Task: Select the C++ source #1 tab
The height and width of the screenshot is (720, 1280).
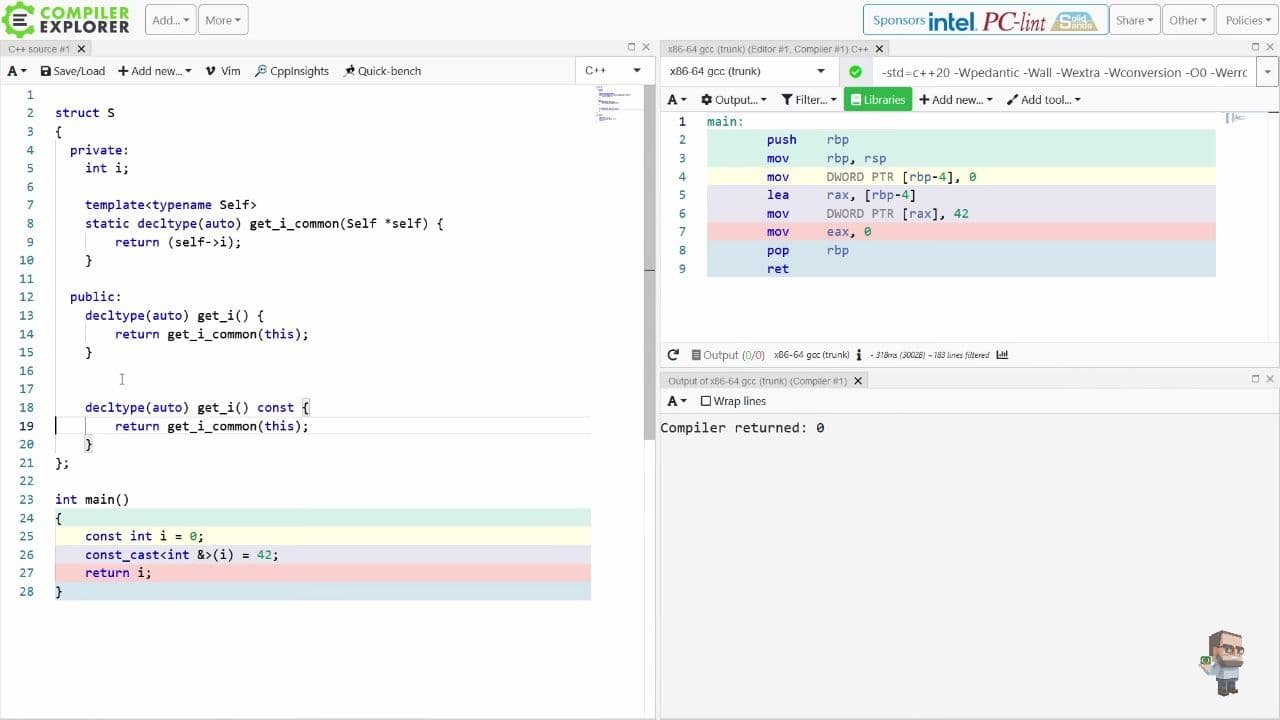Action: 39,48
